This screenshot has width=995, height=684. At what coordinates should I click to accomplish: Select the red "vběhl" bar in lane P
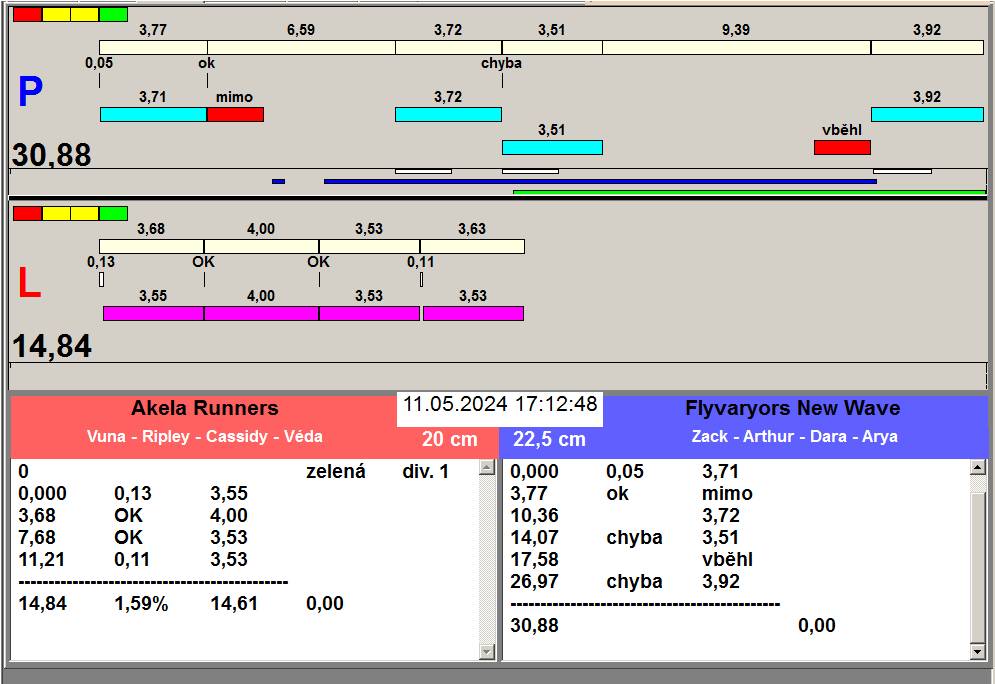point(842,148)
